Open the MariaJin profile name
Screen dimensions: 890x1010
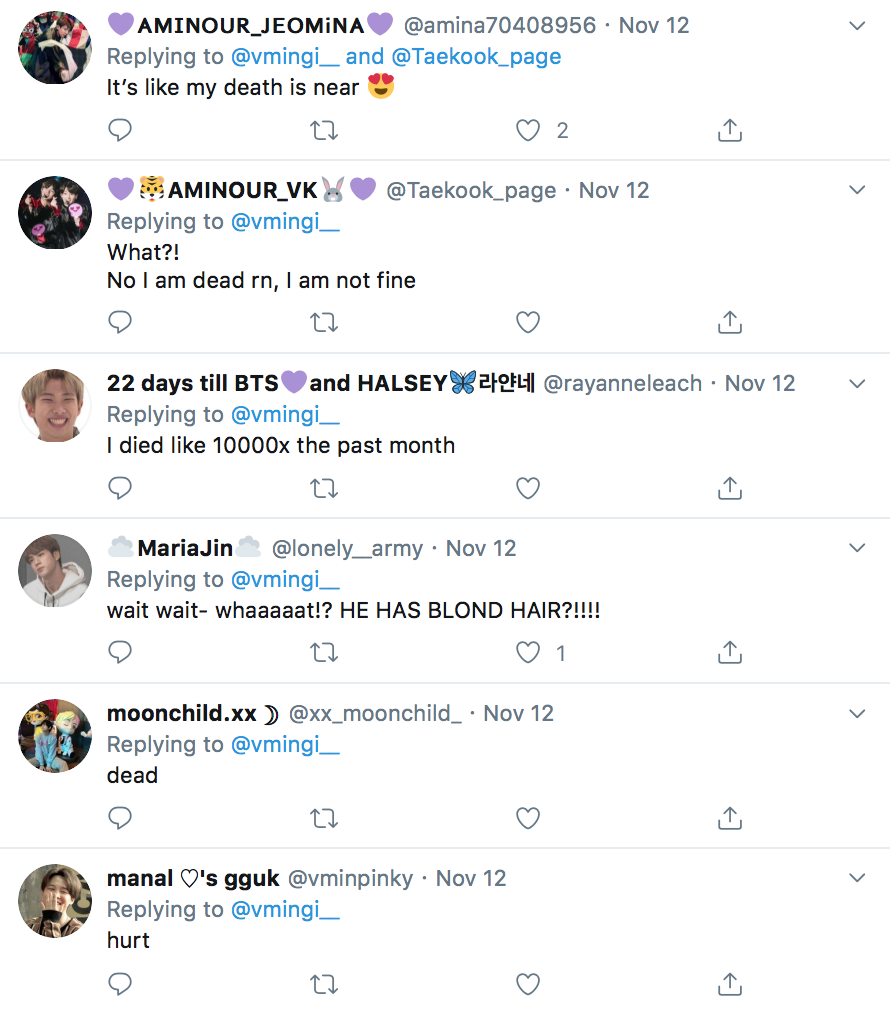[185, 548]
